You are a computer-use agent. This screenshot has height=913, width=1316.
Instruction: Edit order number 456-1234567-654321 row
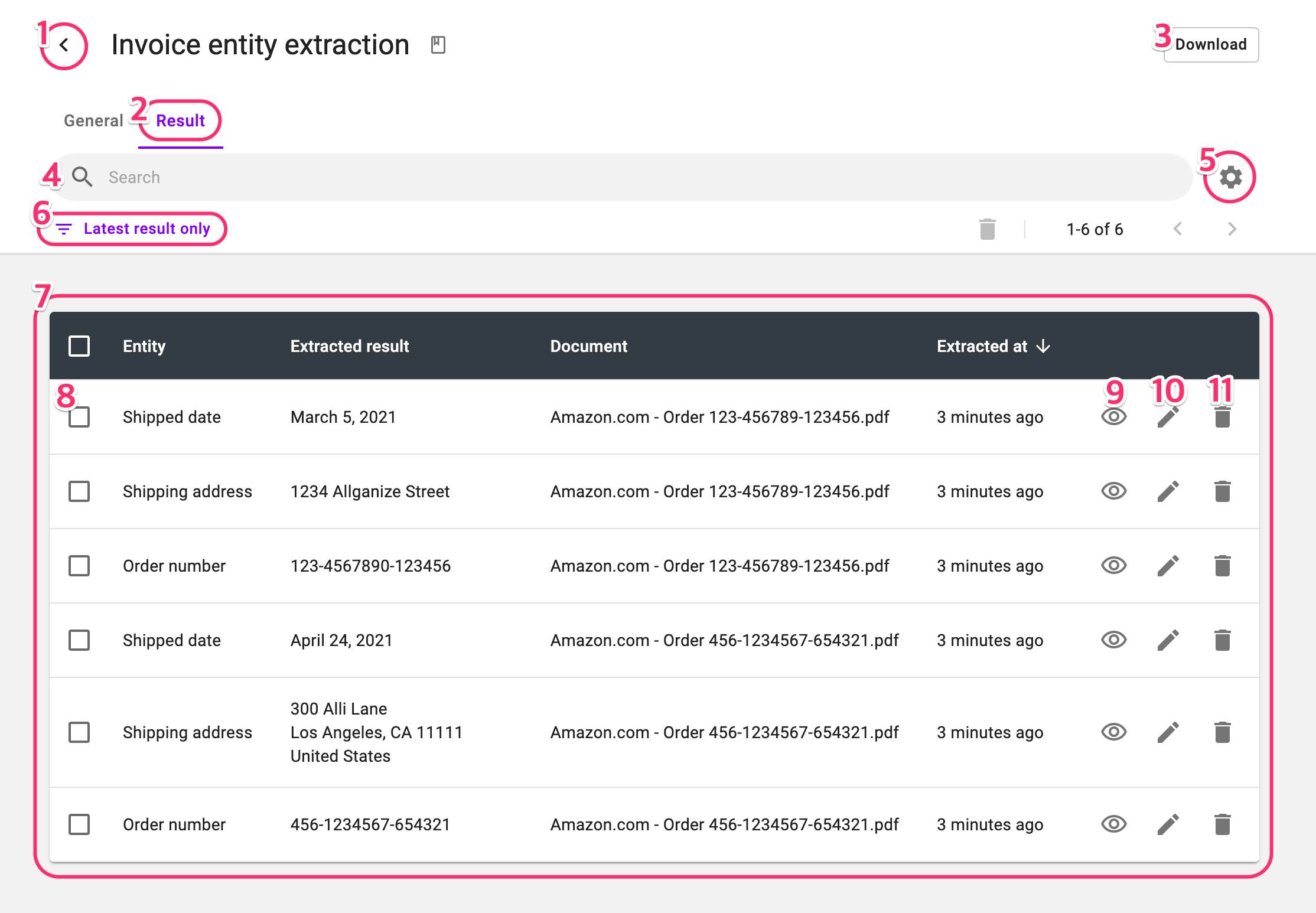point(1168,824)
